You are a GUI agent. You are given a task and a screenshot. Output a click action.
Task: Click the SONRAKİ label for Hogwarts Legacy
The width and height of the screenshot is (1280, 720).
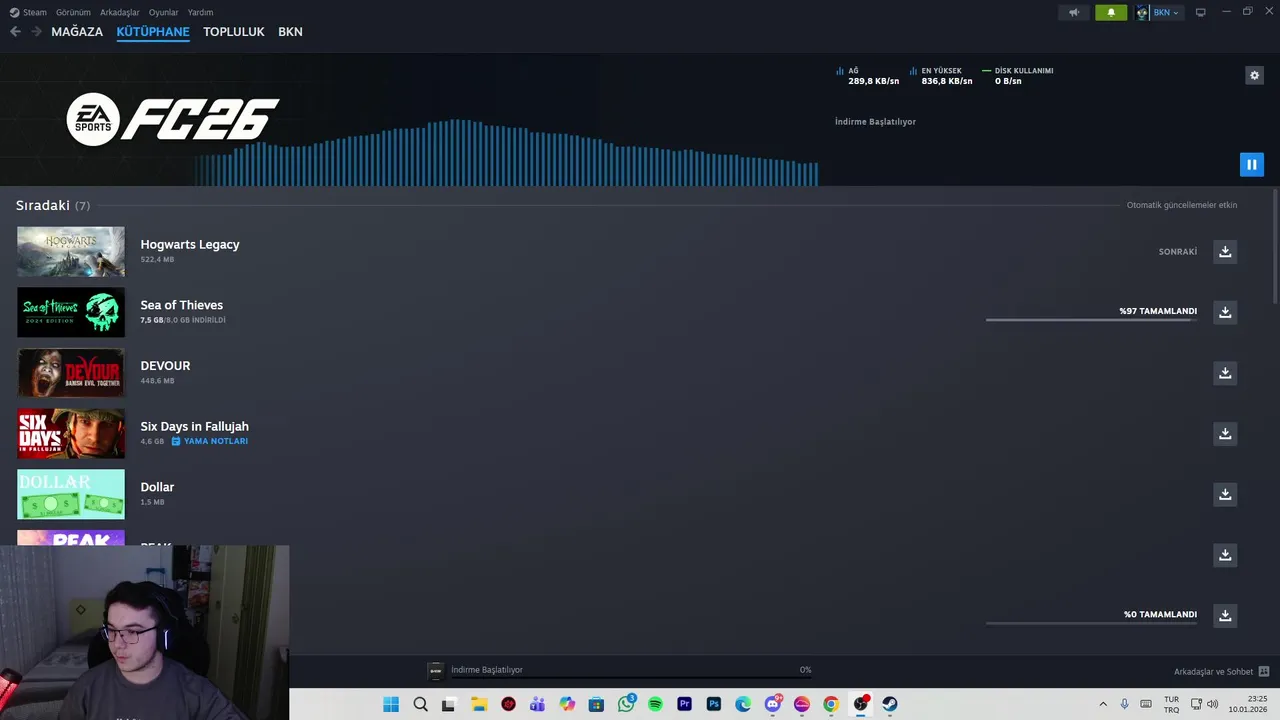tap(1178, 252)
